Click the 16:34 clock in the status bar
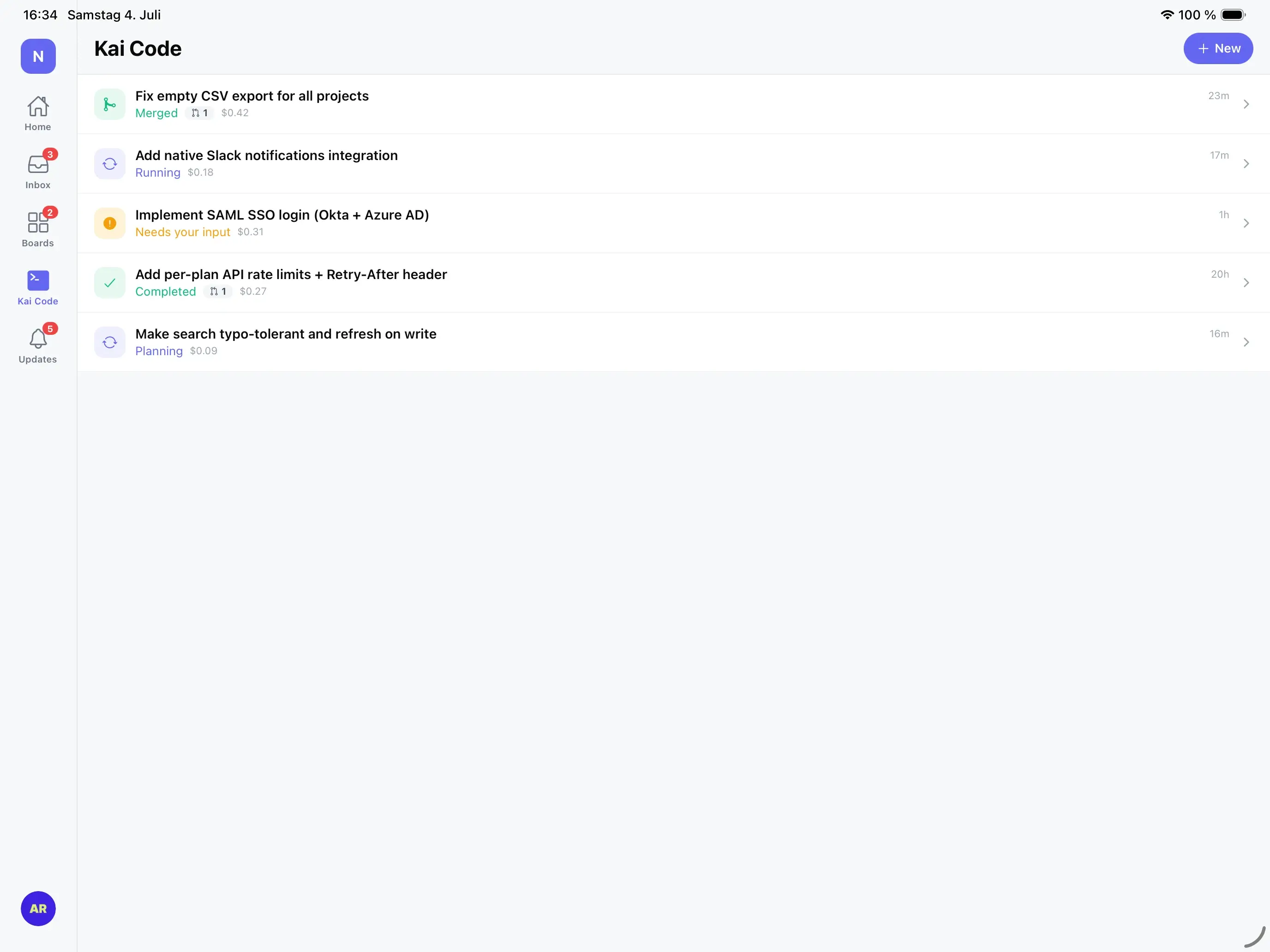Image resolution: width=1270 pixels, height=952 pixels. pos(40,15)
